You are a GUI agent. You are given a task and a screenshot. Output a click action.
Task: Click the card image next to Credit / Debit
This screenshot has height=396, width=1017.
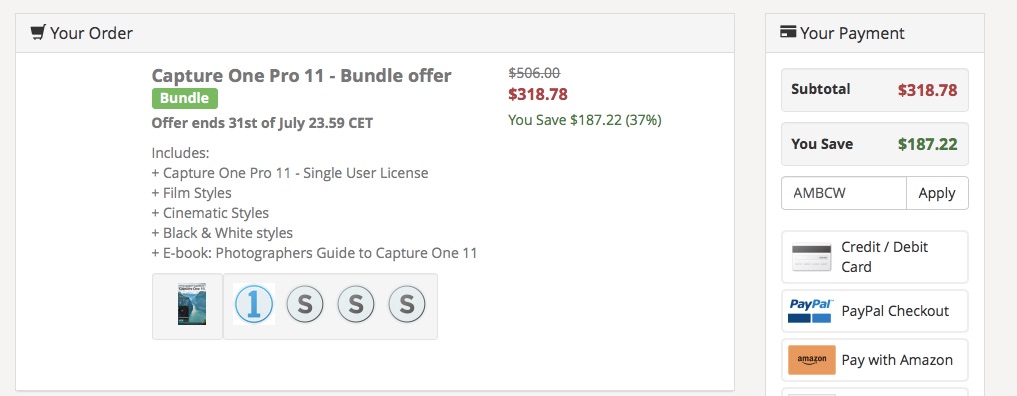(x=811, y=257)
